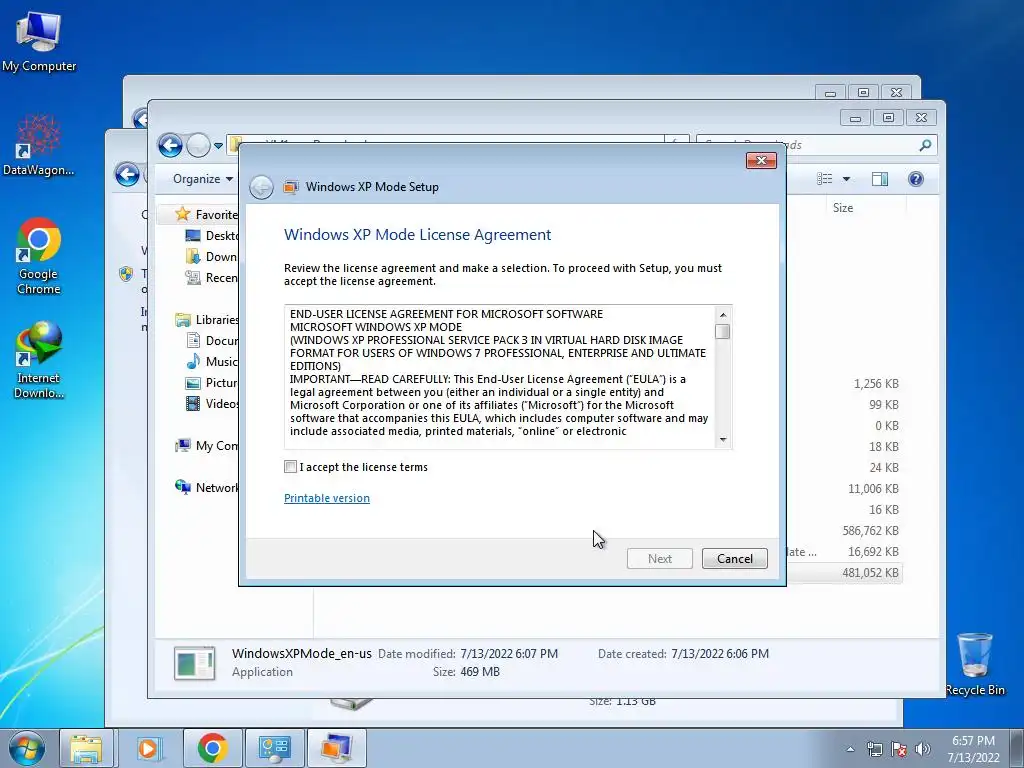The height and width of the screenshot is (768, 1024).
Task: Click the Explorer search magnifier icon
Action: (925, 145)
